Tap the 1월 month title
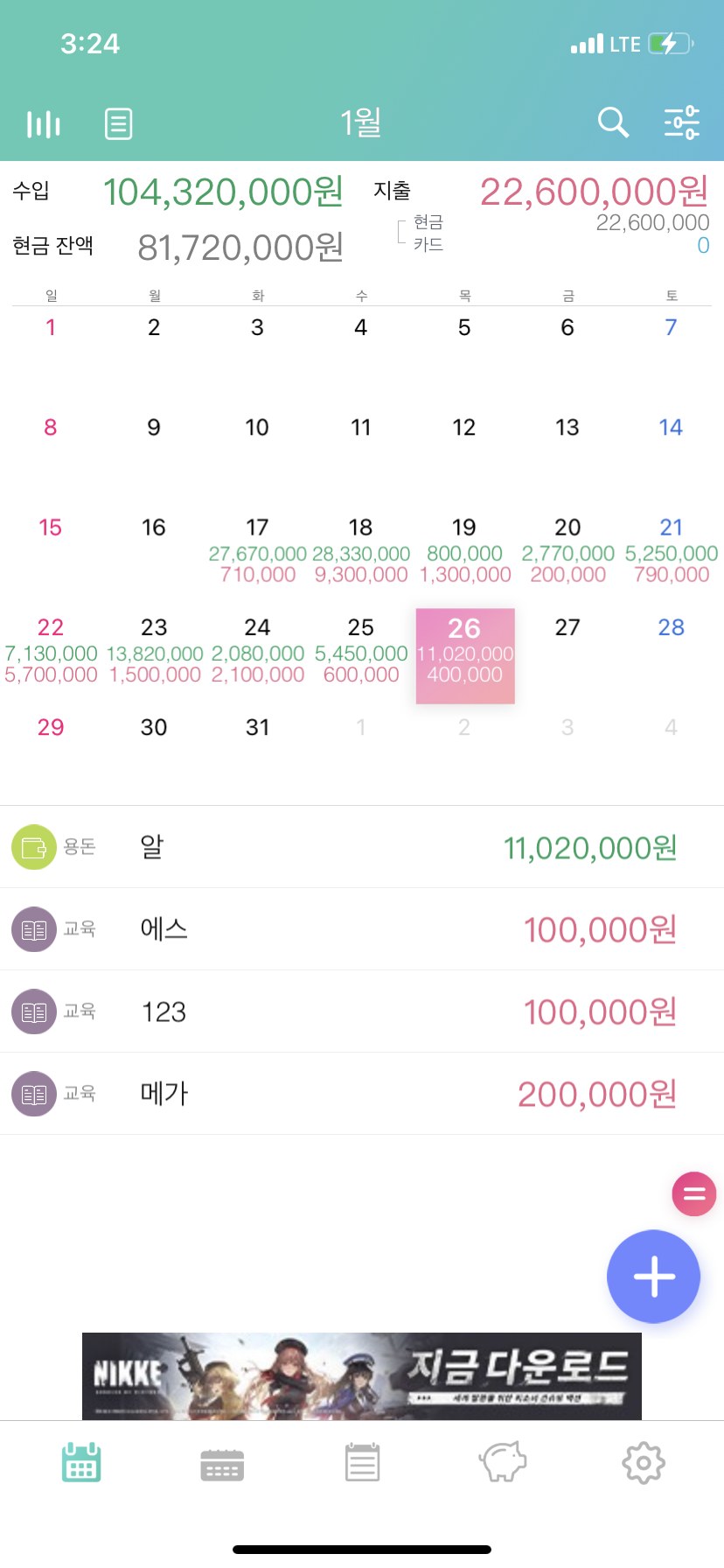The width and height of the screenshot is (724, 1568). tap(360, 122)
